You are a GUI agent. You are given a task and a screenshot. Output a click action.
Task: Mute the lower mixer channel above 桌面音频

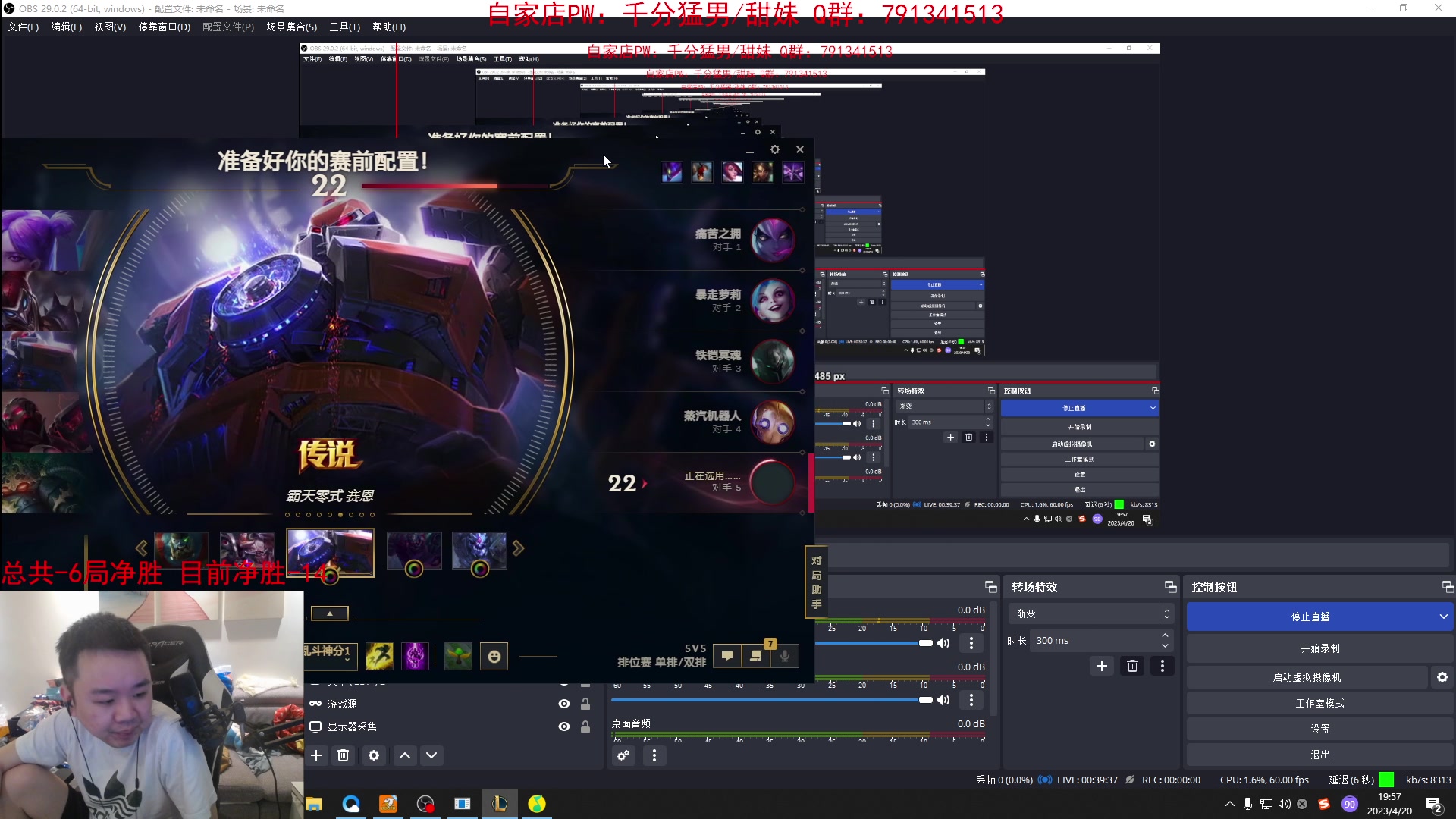(x=943, y=700)
